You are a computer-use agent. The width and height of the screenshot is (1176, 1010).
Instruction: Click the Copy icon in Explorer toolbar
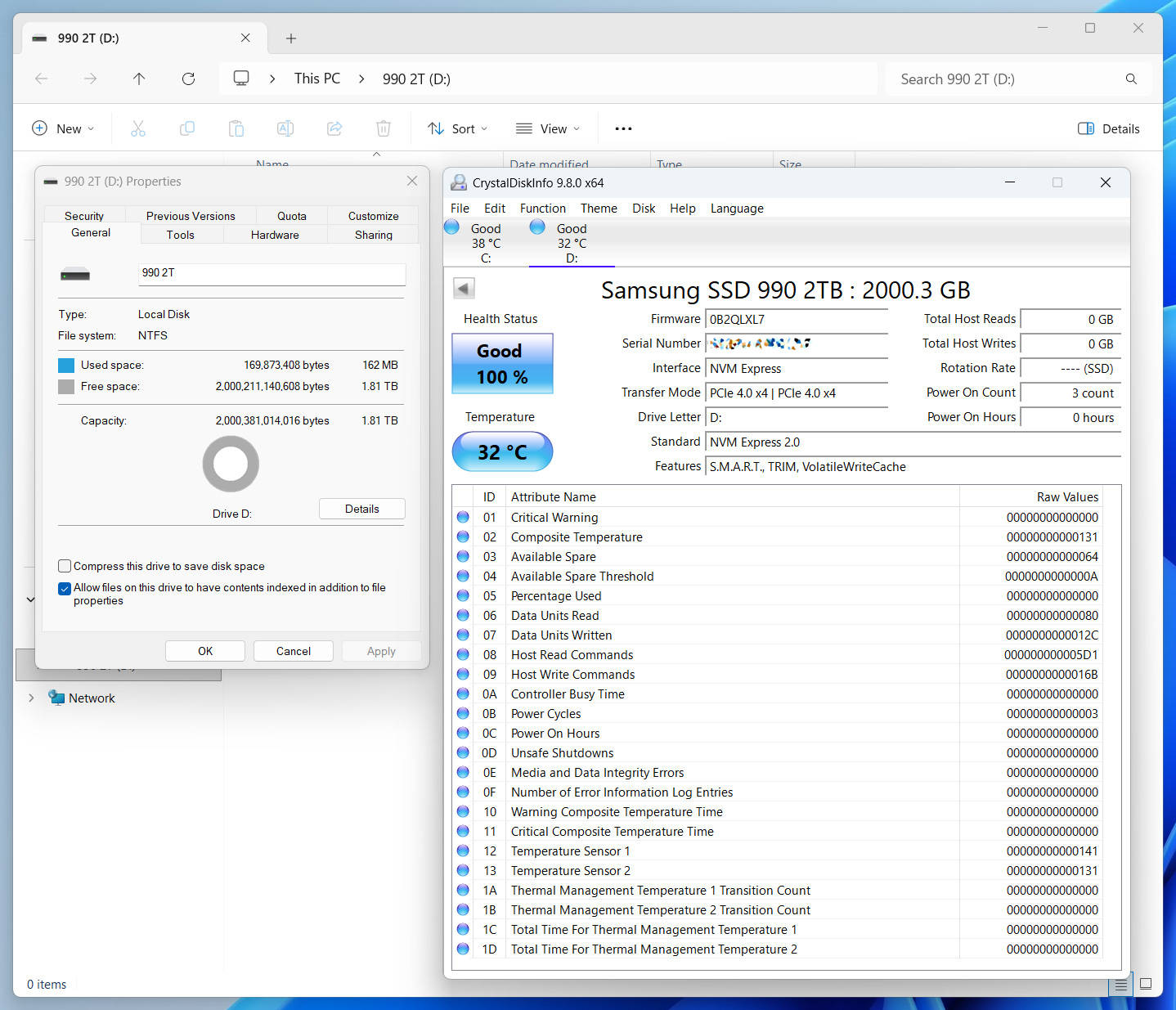pos(187,128)
